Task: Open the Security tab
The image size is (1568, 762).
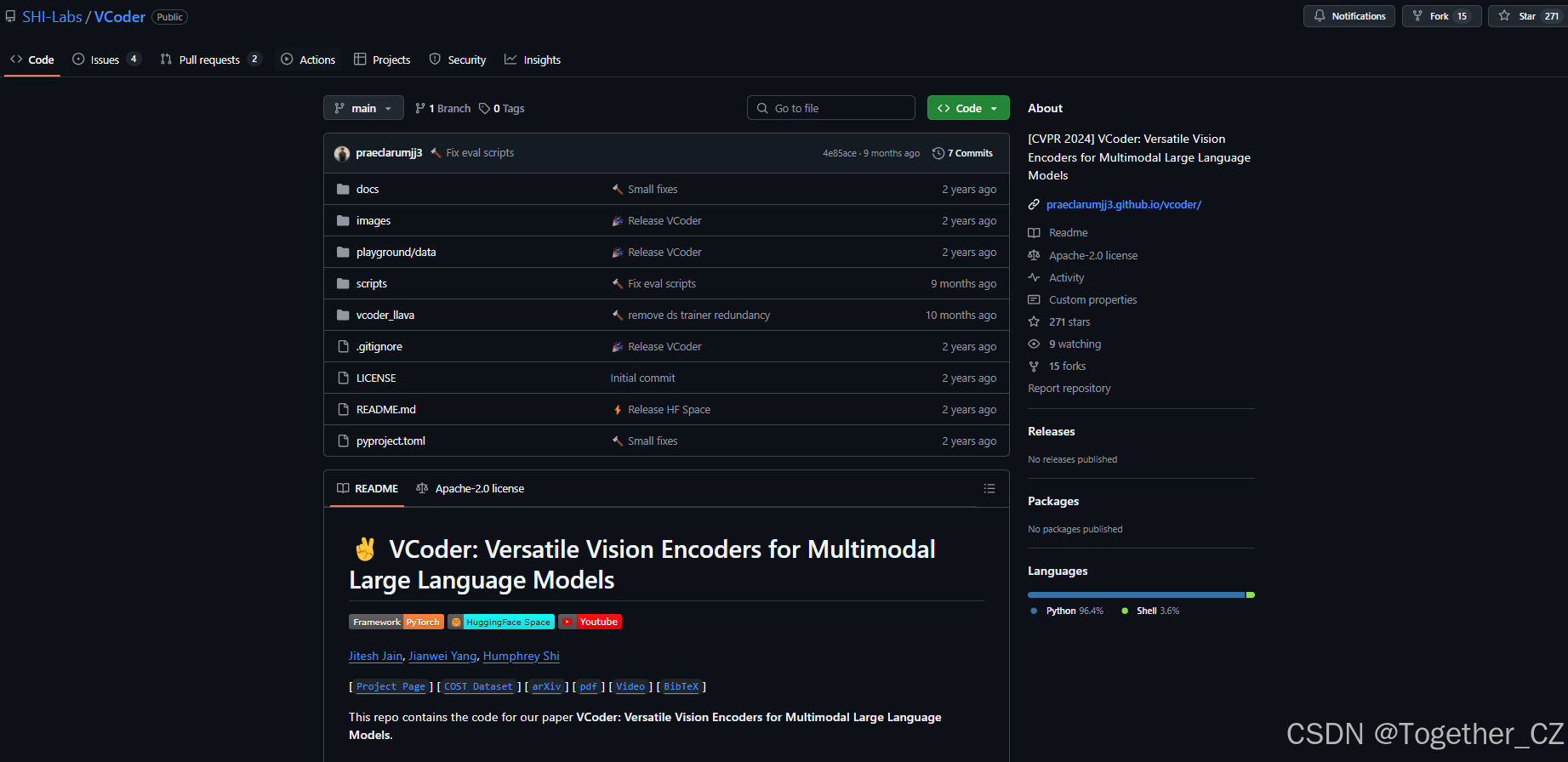Action: [458, 60]
